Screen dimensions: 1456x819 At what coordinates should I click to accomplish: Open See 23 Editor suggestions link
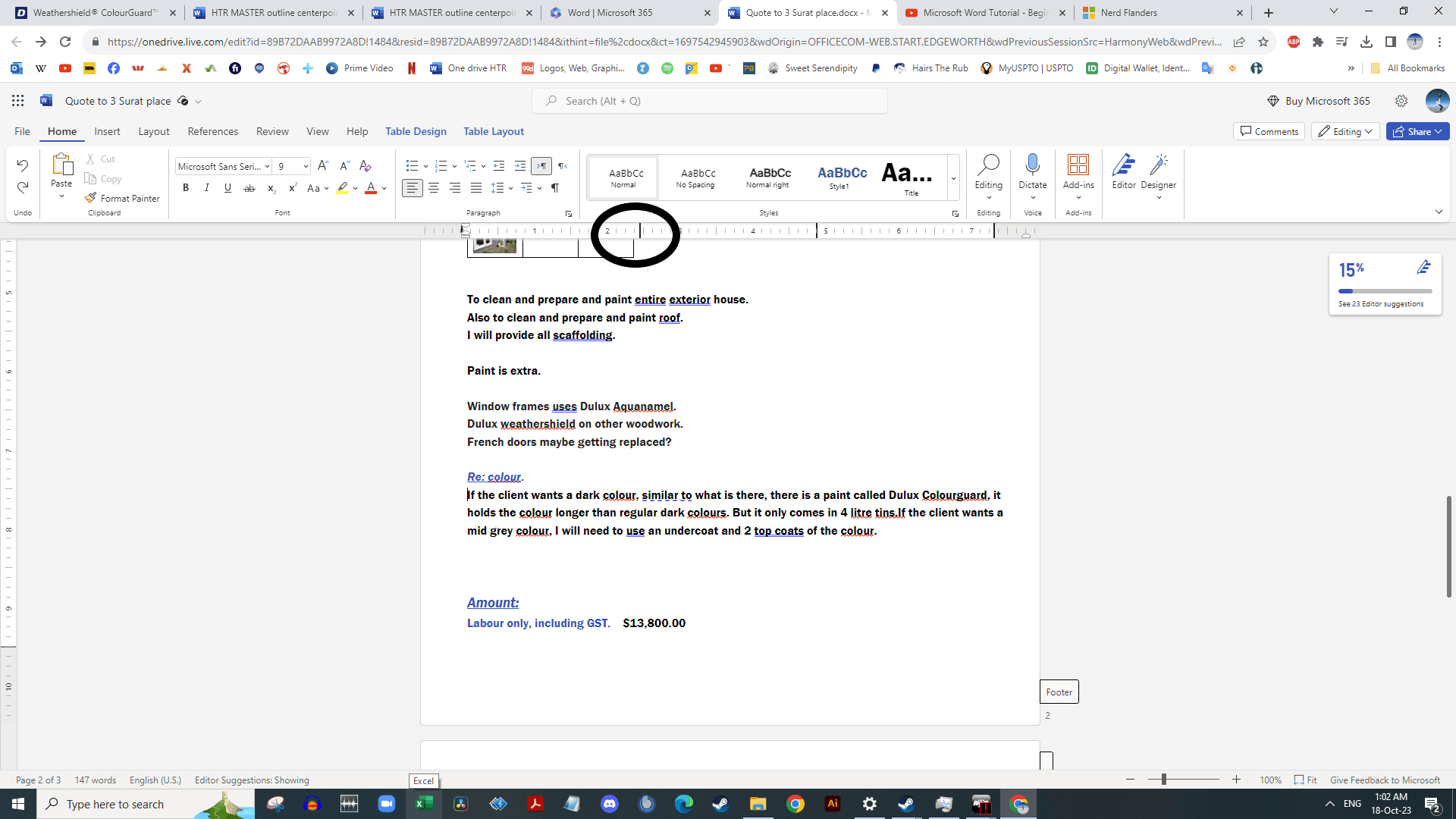[1380, 304]
